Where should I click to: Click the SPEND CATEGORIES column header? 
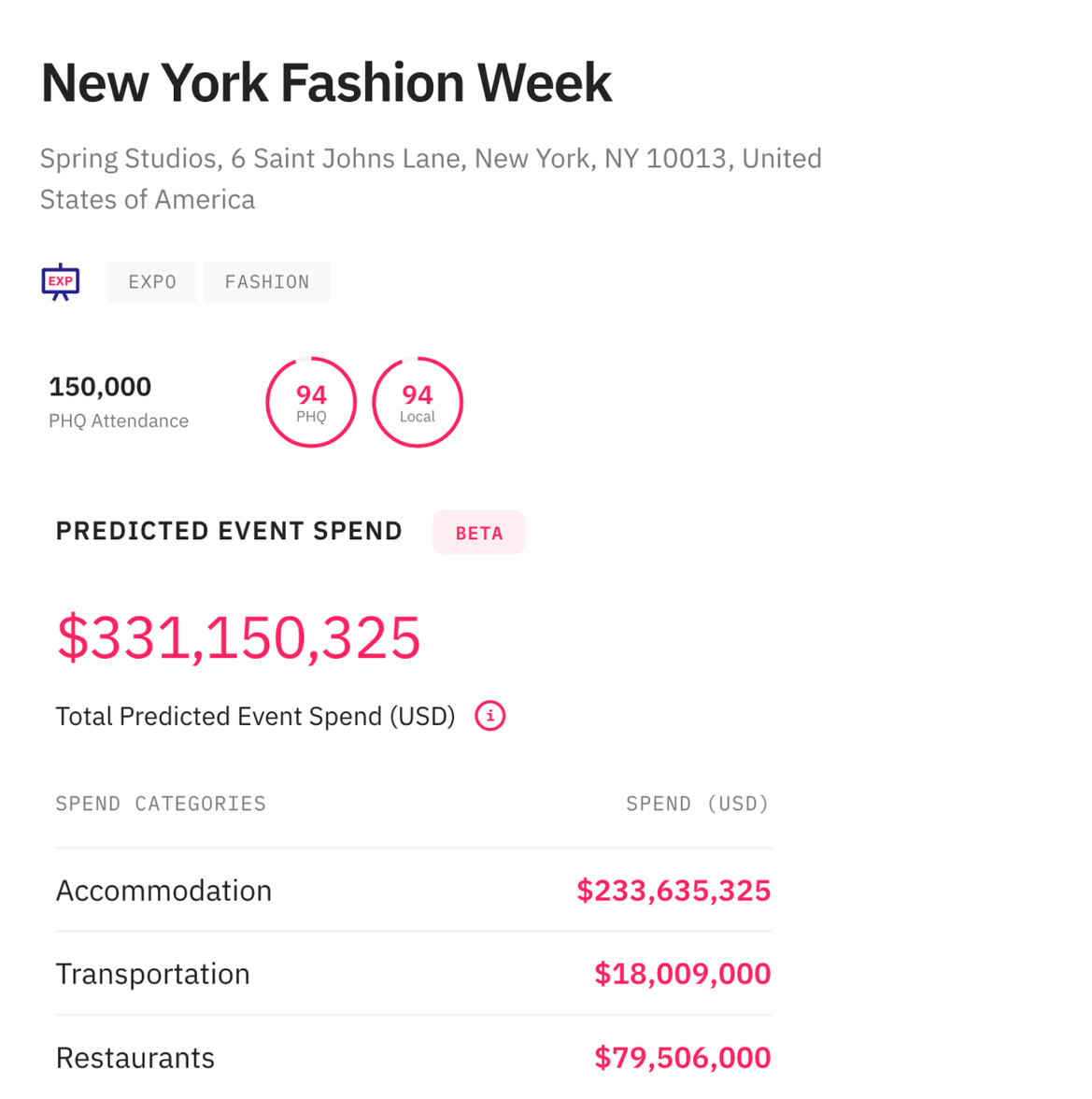pyautogui.click(x=160, y=803)
